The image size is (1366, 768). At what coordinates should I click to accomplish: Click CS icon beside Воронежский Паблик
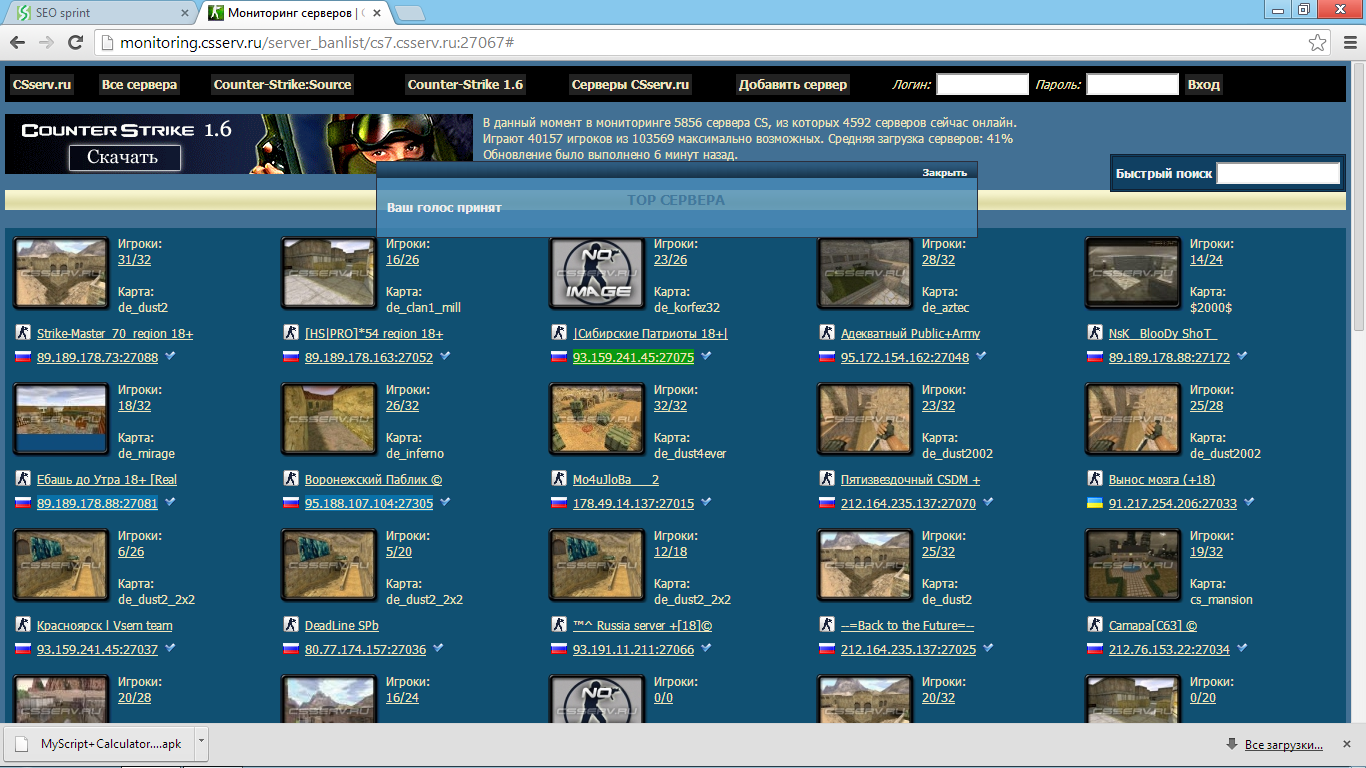(x=291, y=479)
